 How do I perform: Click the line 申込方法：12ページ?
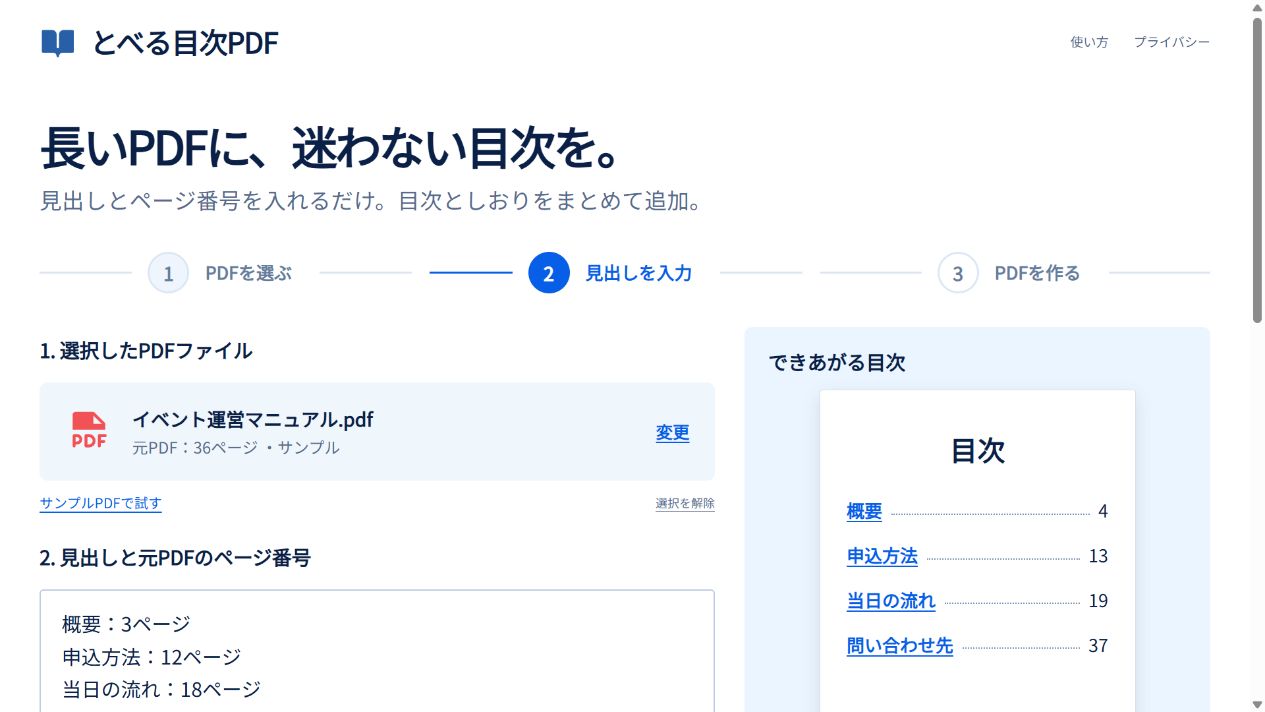(151, 657)
